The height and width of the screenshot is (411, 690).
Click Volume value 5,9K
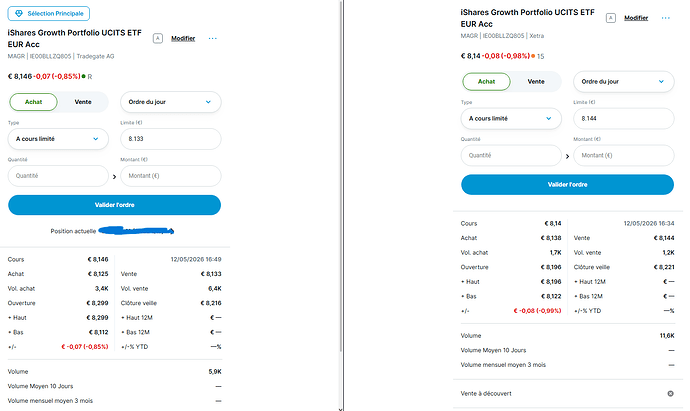(215, 372)
